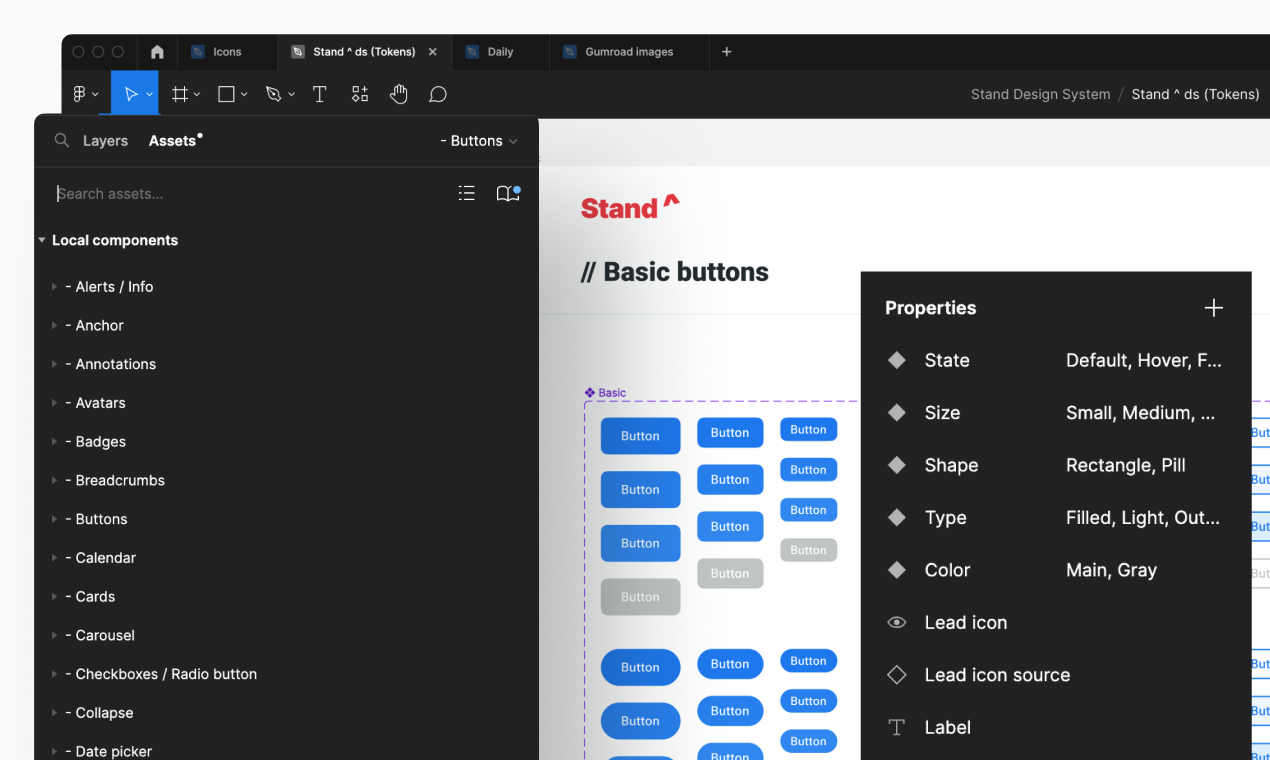Click the Color variant diamond icon
The image size is (1270, 760).
coord(897,570)
